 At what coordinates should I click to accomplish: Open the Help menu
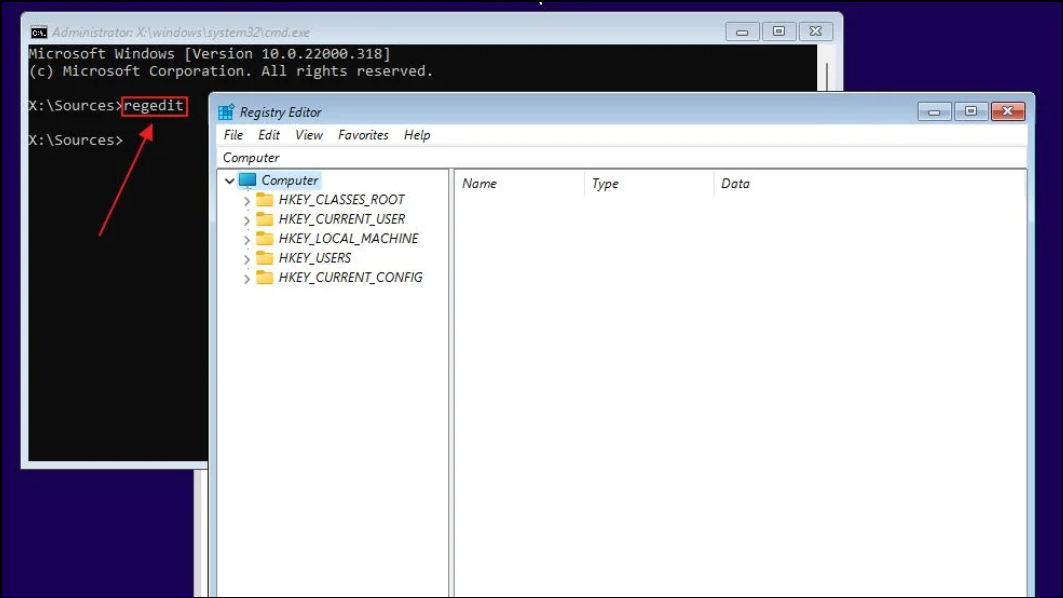tap(417, 135)
